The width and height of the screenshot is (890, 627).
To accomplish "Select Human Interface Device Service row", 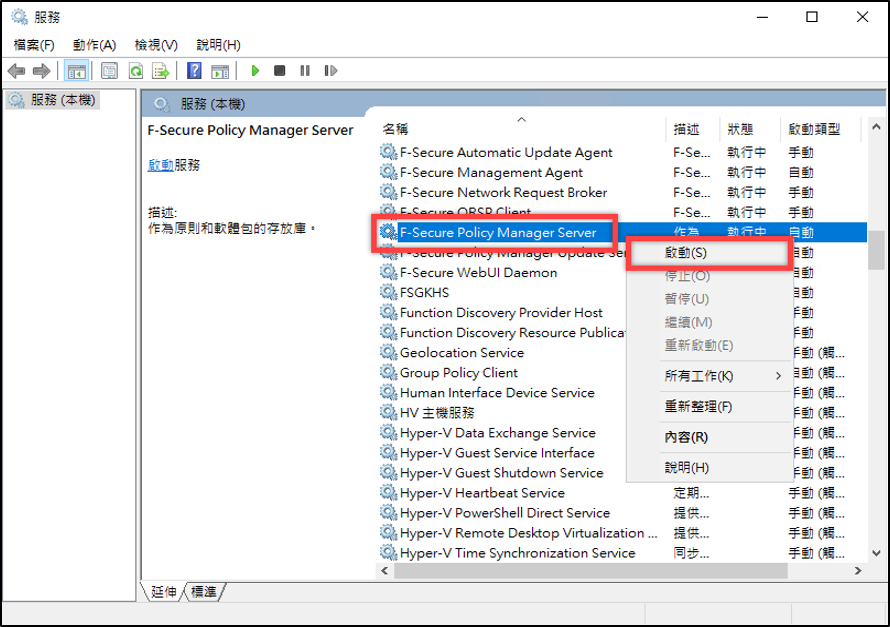I will coord(622,393).
